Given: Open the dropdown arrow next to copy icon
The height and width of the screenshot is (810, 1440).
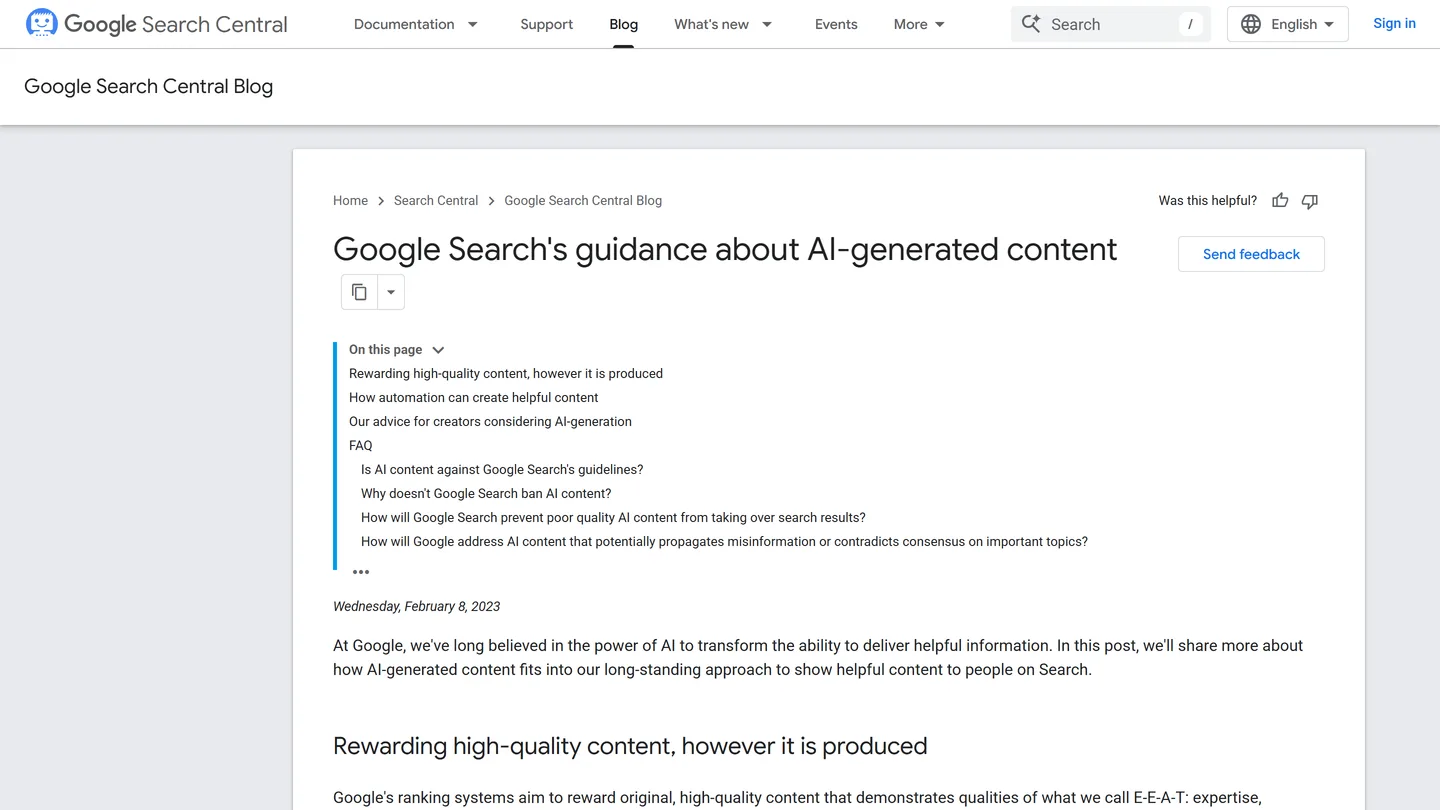Looking at the screenshot, I should 391,292.
